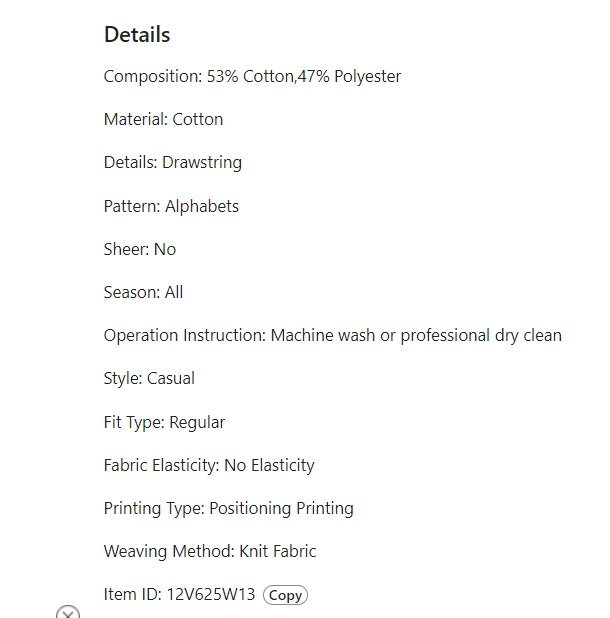The image size is (610, 618).
Task: Click the Material: Cotton row
Action: (163, 119)
